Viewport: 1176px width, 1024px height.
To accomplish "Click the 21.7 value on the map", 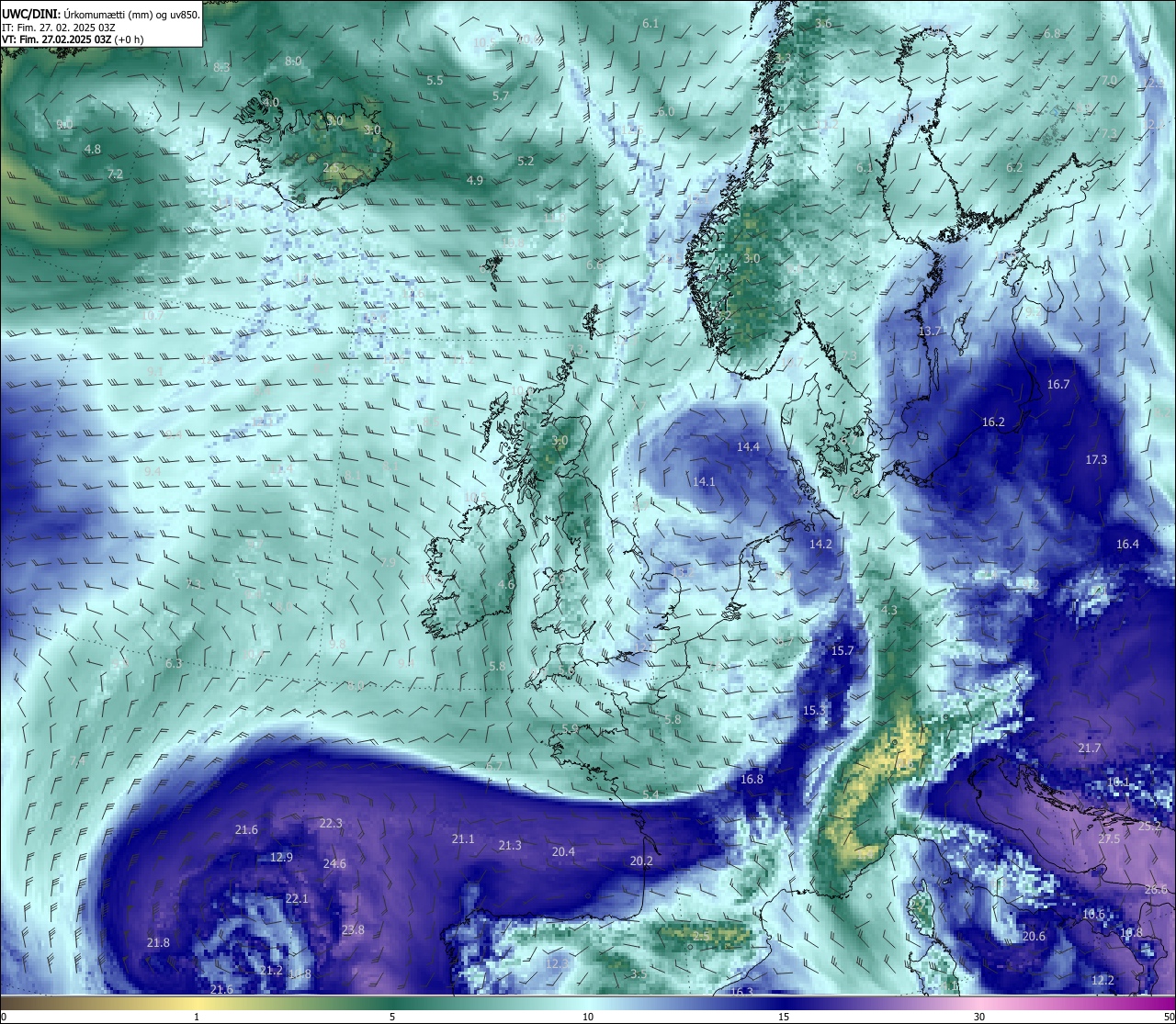I will (x=1089, y=748).
